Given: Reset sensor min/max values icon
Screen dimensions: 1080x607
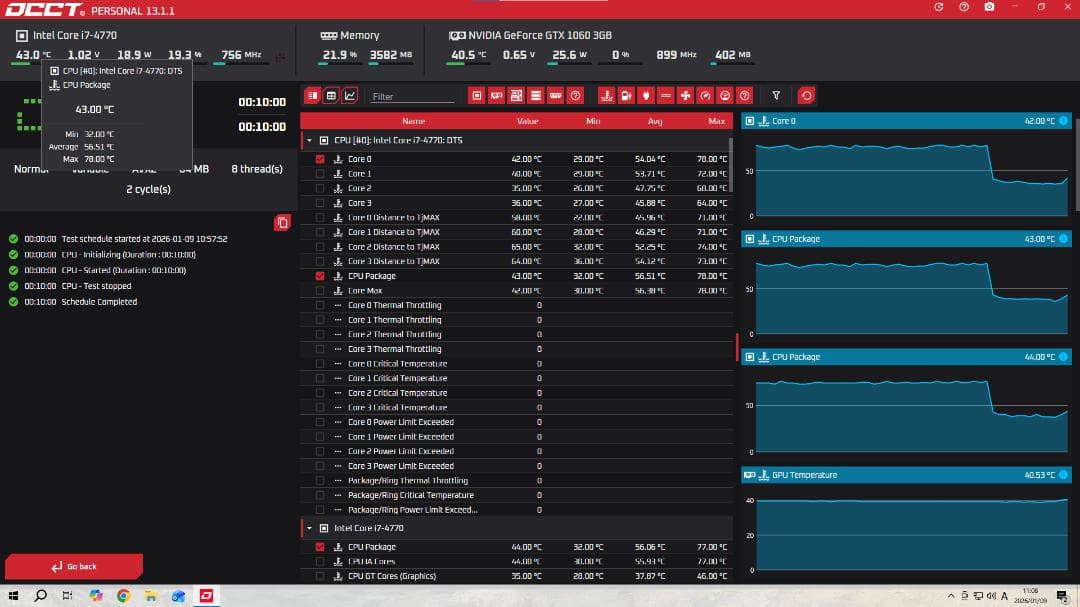Looking at the screenshot, I should (806, 96).
